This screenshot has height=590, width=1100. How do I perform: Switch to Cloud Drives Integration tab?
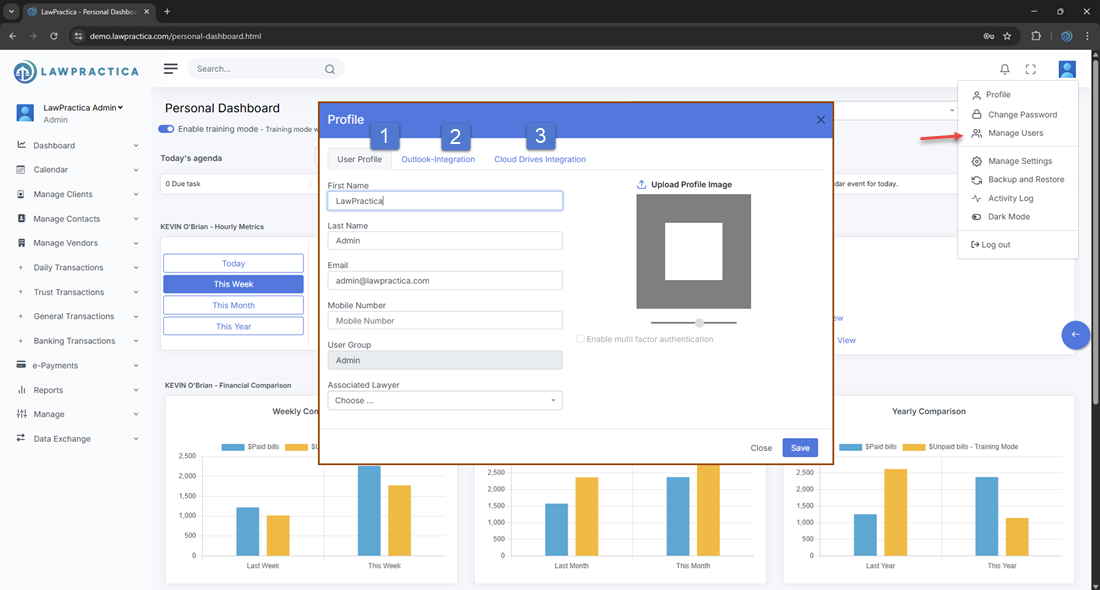540,159
